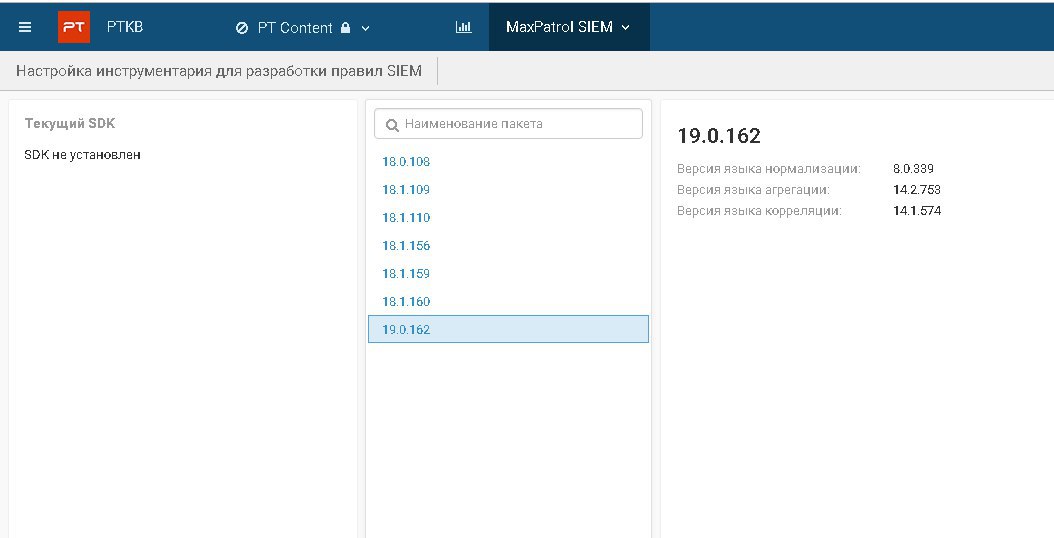
Task: Click the lock icon beside PT Content
Action: (x=346, y=28)
